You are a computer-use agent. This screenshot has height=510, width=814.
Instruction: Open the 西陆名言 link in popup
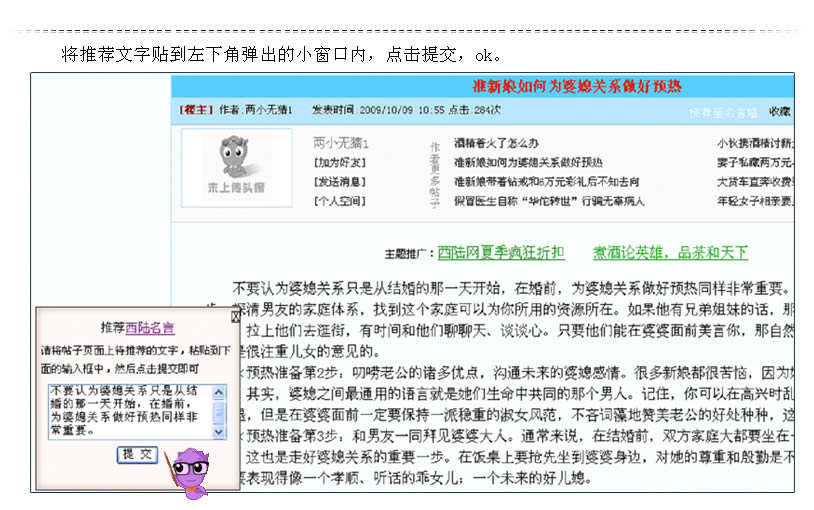(x=150, y=328)
